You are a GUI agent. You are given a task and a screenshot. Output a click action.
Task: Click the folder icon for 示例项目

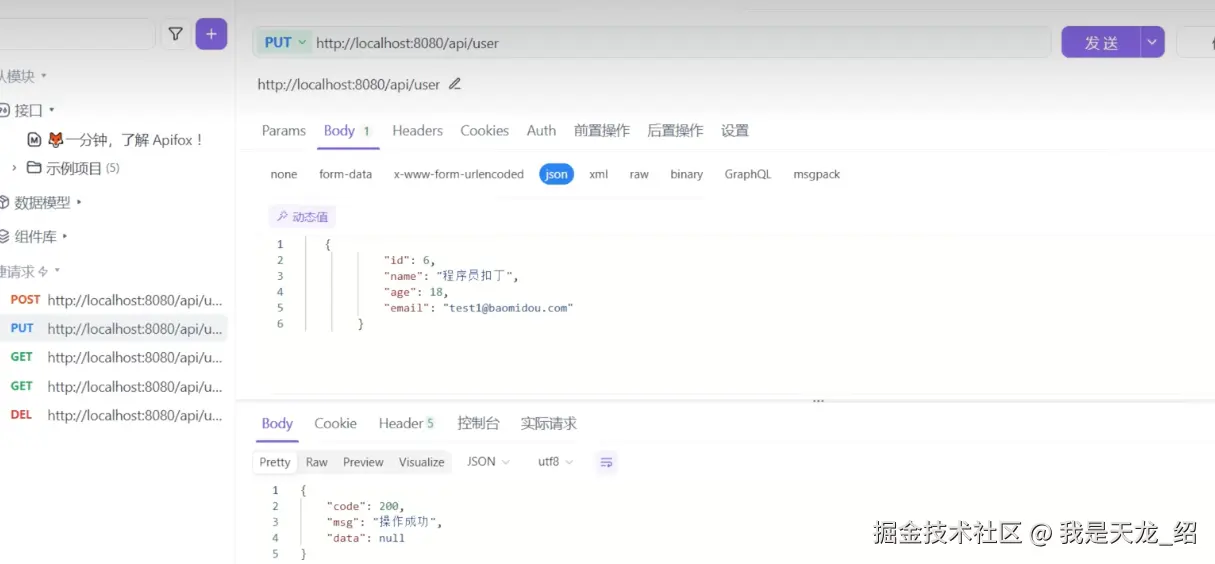click(x=34, y=168)
